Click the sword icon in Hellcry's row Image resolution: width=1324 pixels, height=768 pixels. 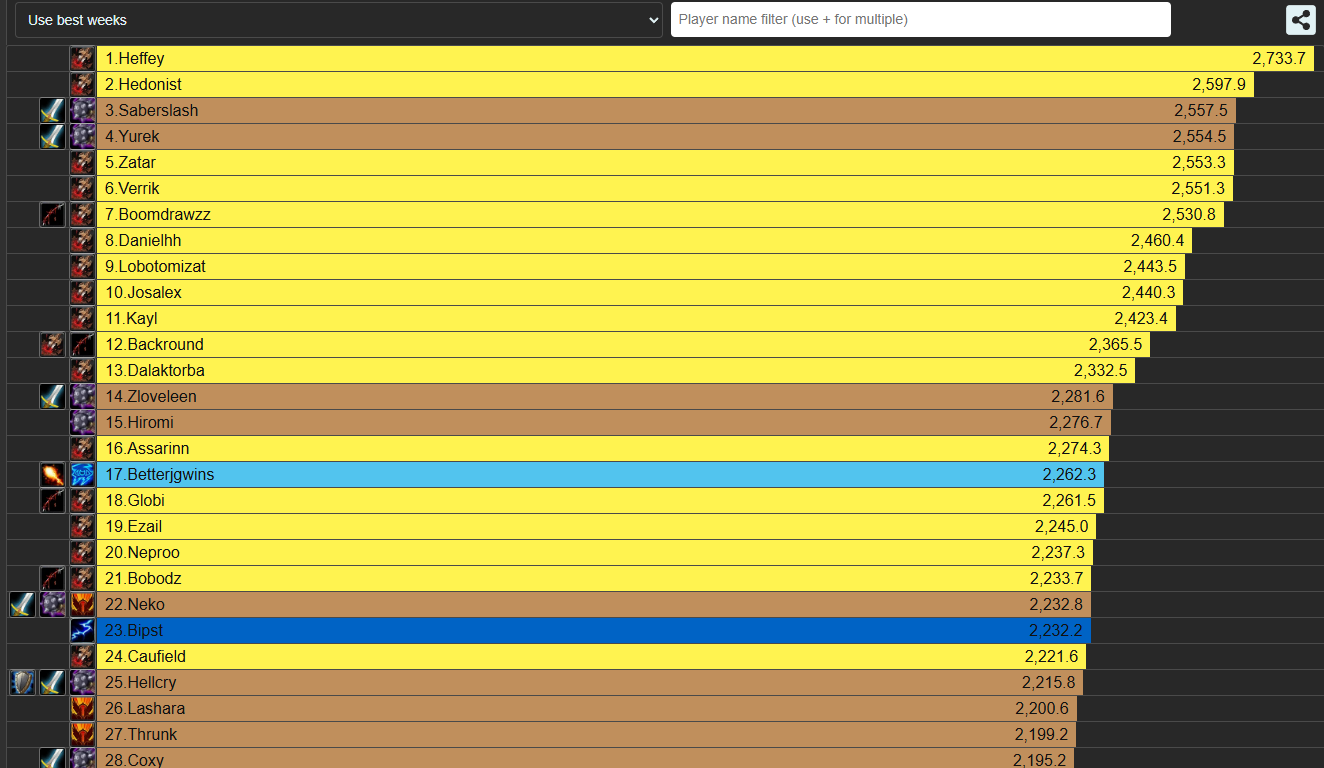pyautogui.click(x=52, y=682)
